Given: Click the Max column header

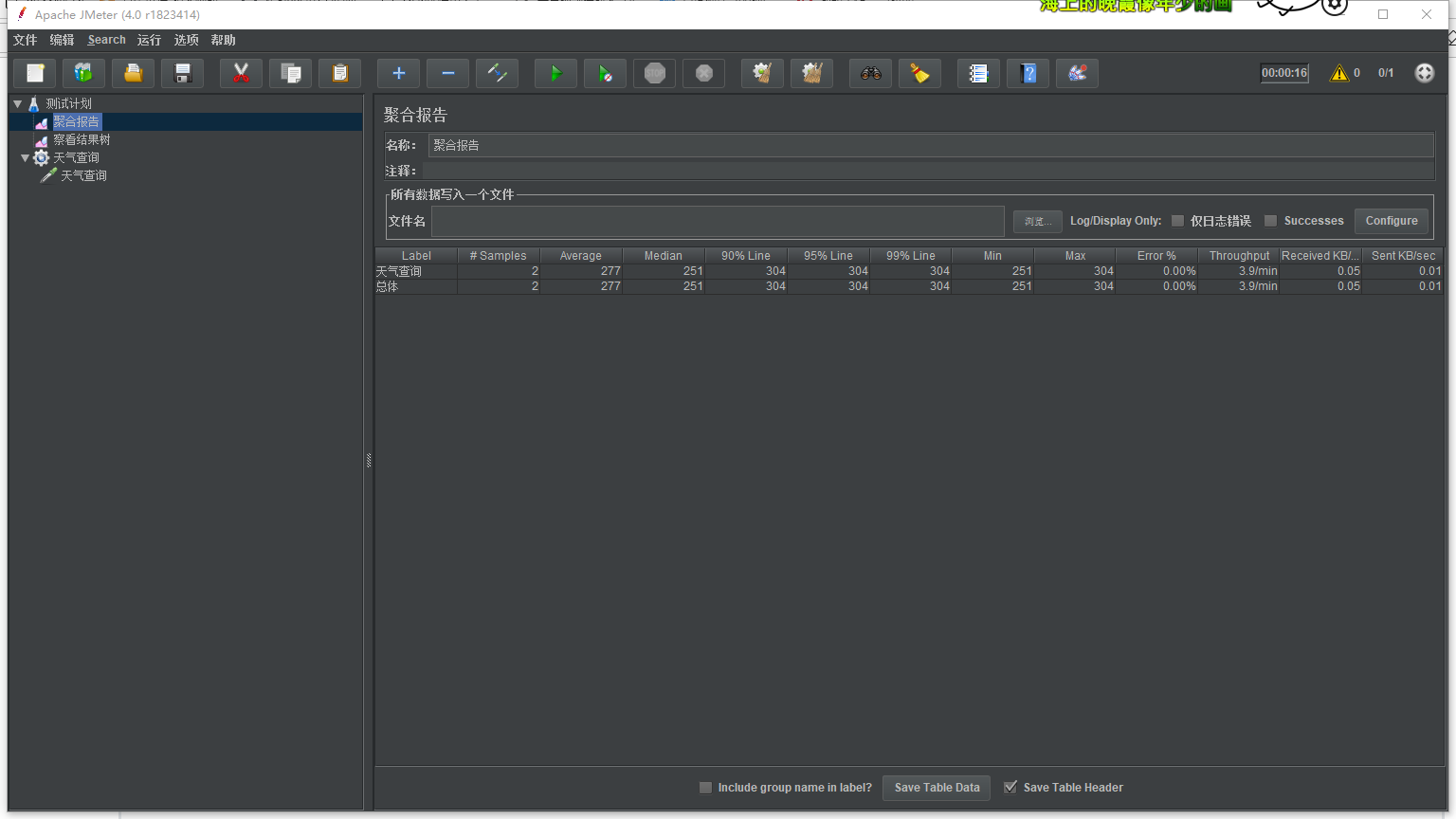Looking at the screenshot, I should [1075, 256].
